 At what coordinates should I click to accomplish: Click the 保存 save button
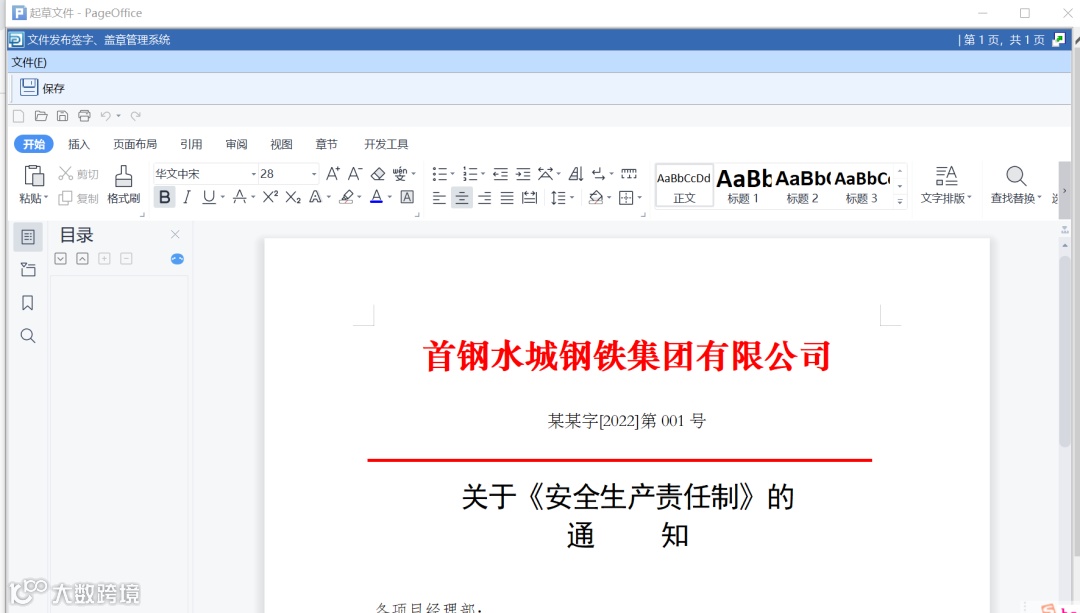click(x=42, y=88)
